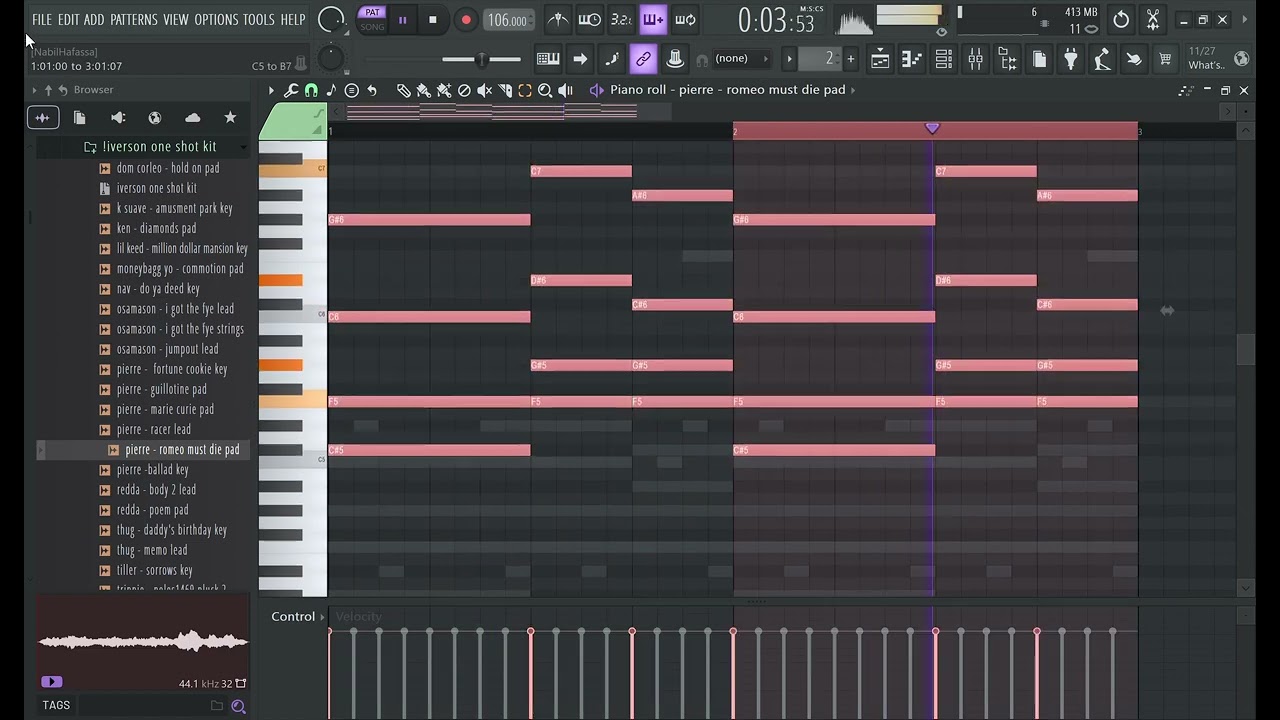
Task: Select the slice tool
Action: (x=505, y=90)
